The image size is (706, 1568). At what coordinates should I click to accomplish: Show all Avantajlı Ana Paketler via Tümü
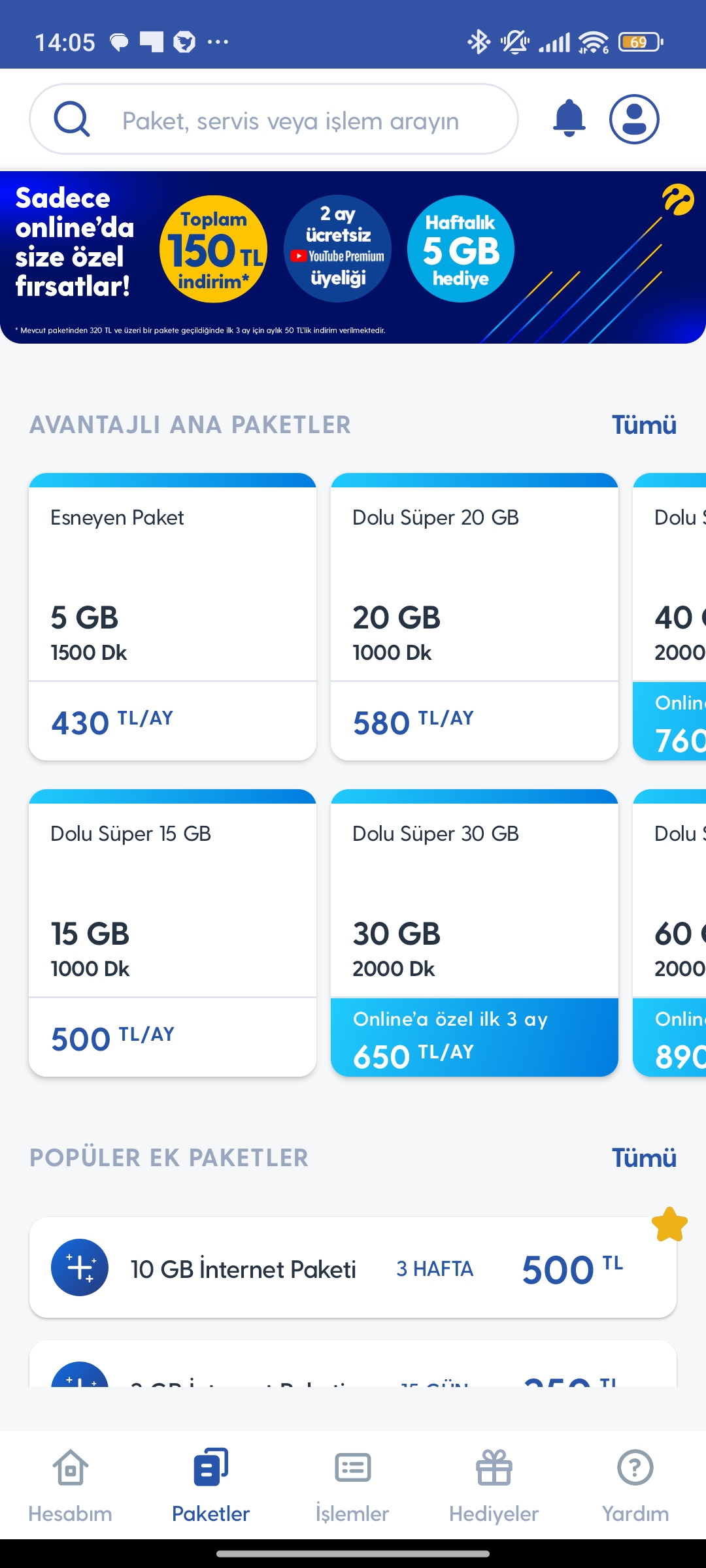(x=644, y=425)
